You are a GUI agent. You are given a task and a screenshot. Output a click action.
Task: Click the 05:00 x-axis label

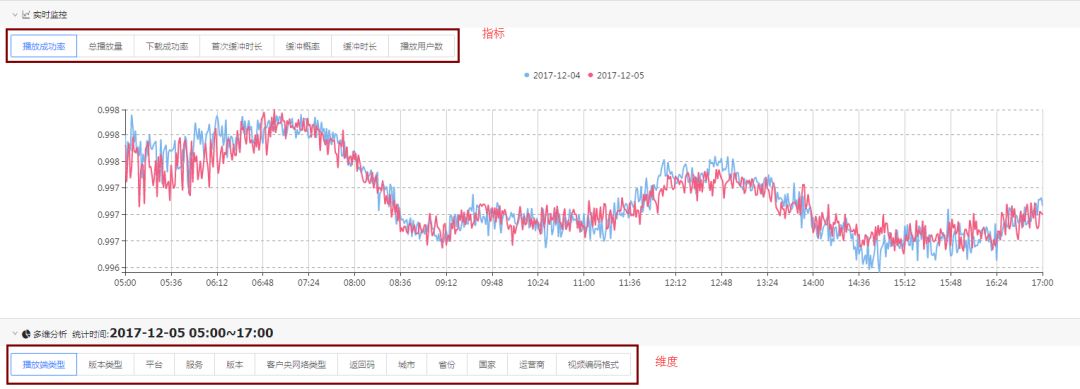tap(125, 282)
